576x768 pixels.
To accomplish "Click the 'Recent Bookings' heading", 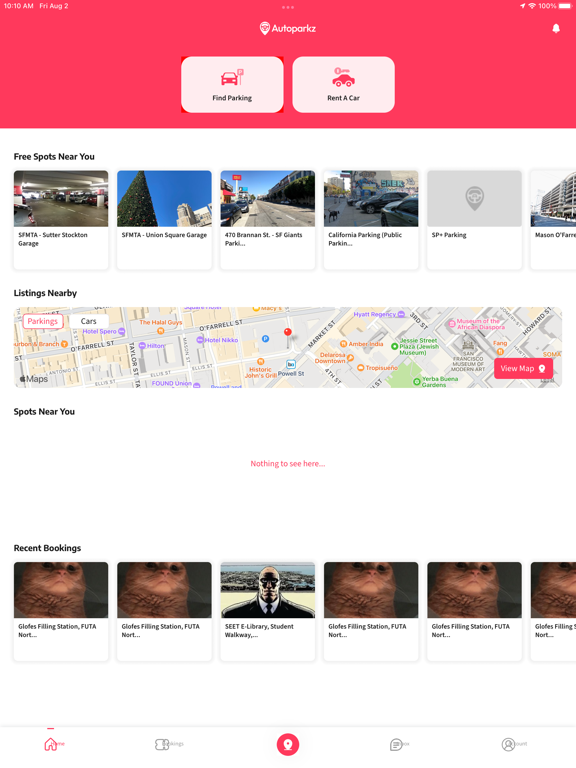I will [x=47, y=548].
